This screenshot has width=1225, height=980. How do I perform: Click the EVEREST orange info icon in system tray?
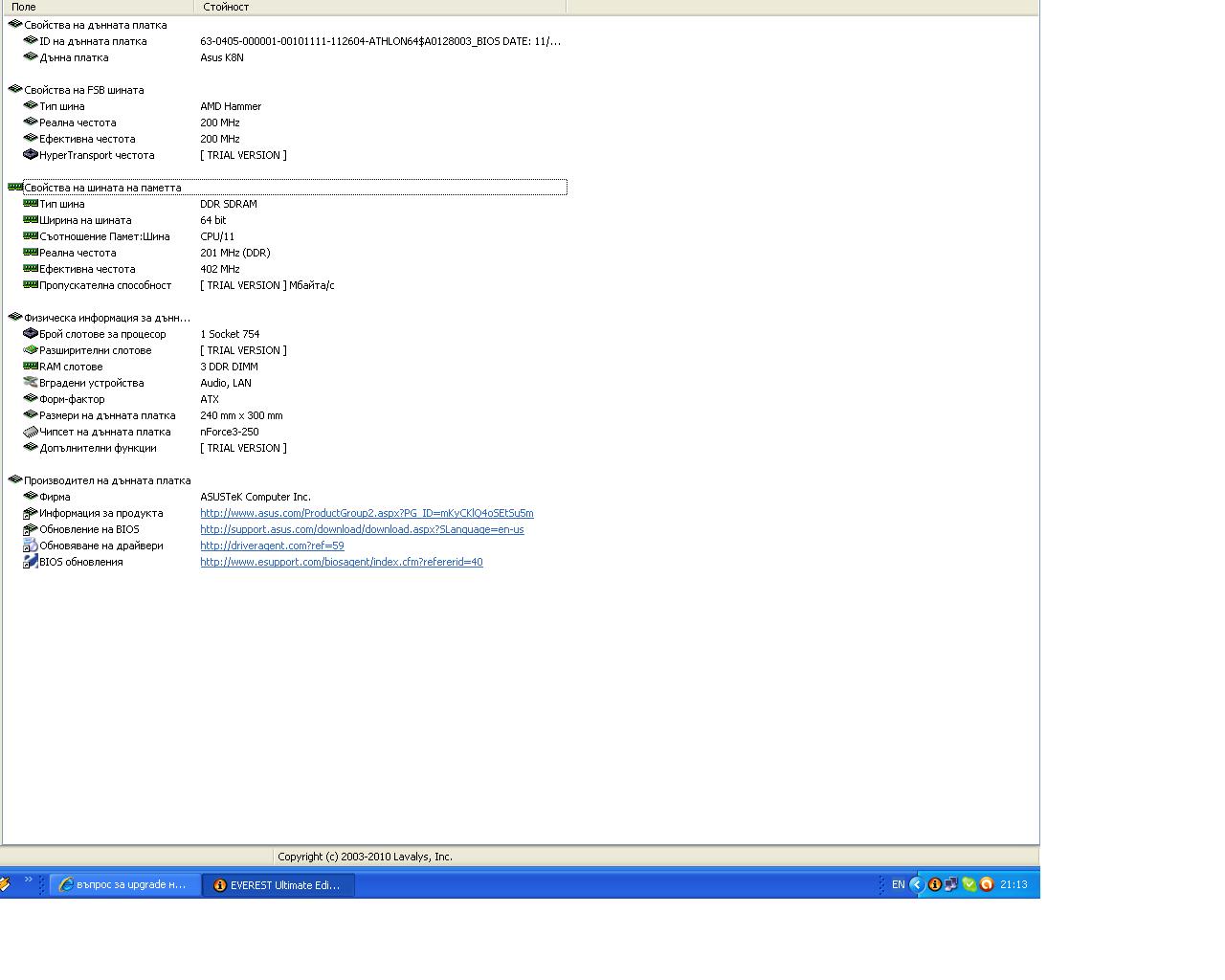point(934,884)
